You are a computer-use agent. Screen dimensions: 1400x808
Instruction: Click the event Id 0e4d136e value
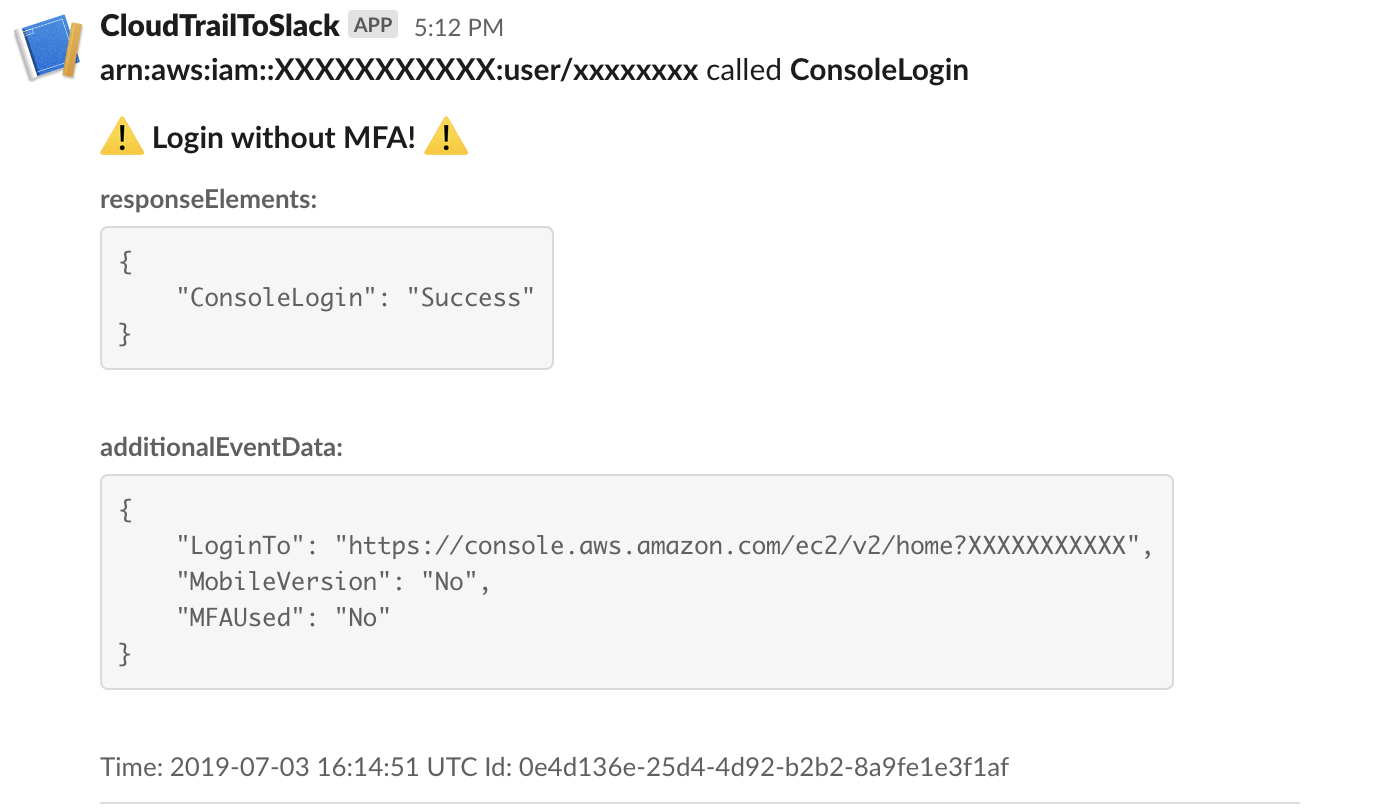pyautogui.click(x=761, y=768)
